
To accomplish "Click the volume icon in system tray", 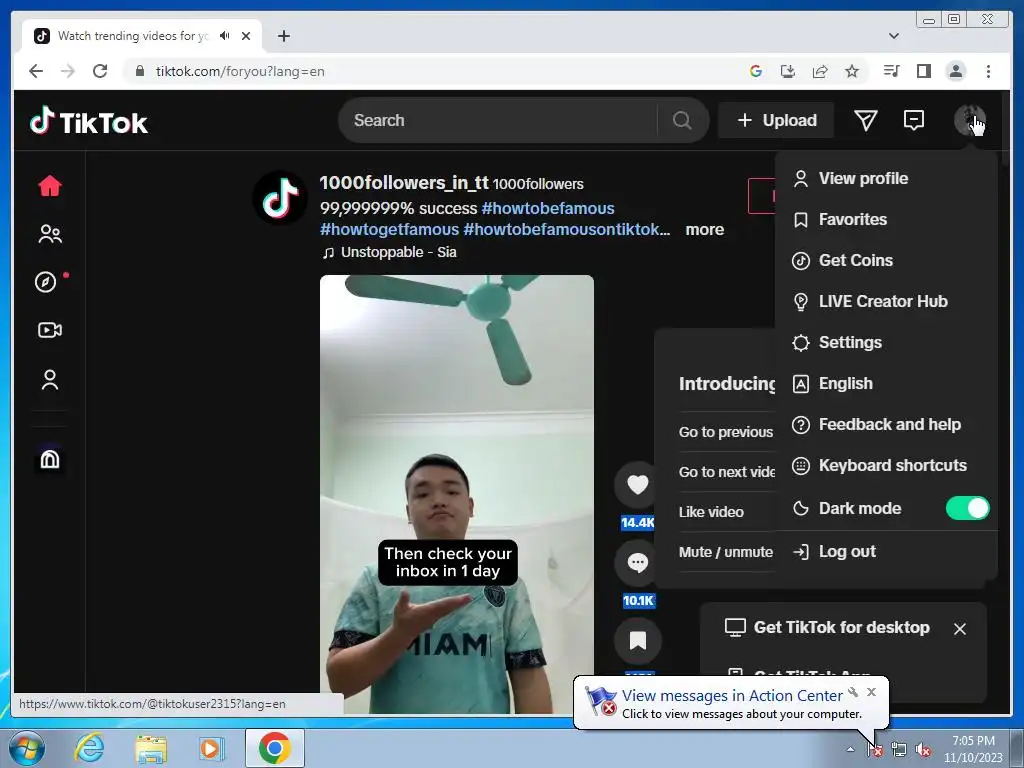I will (923, 750).
